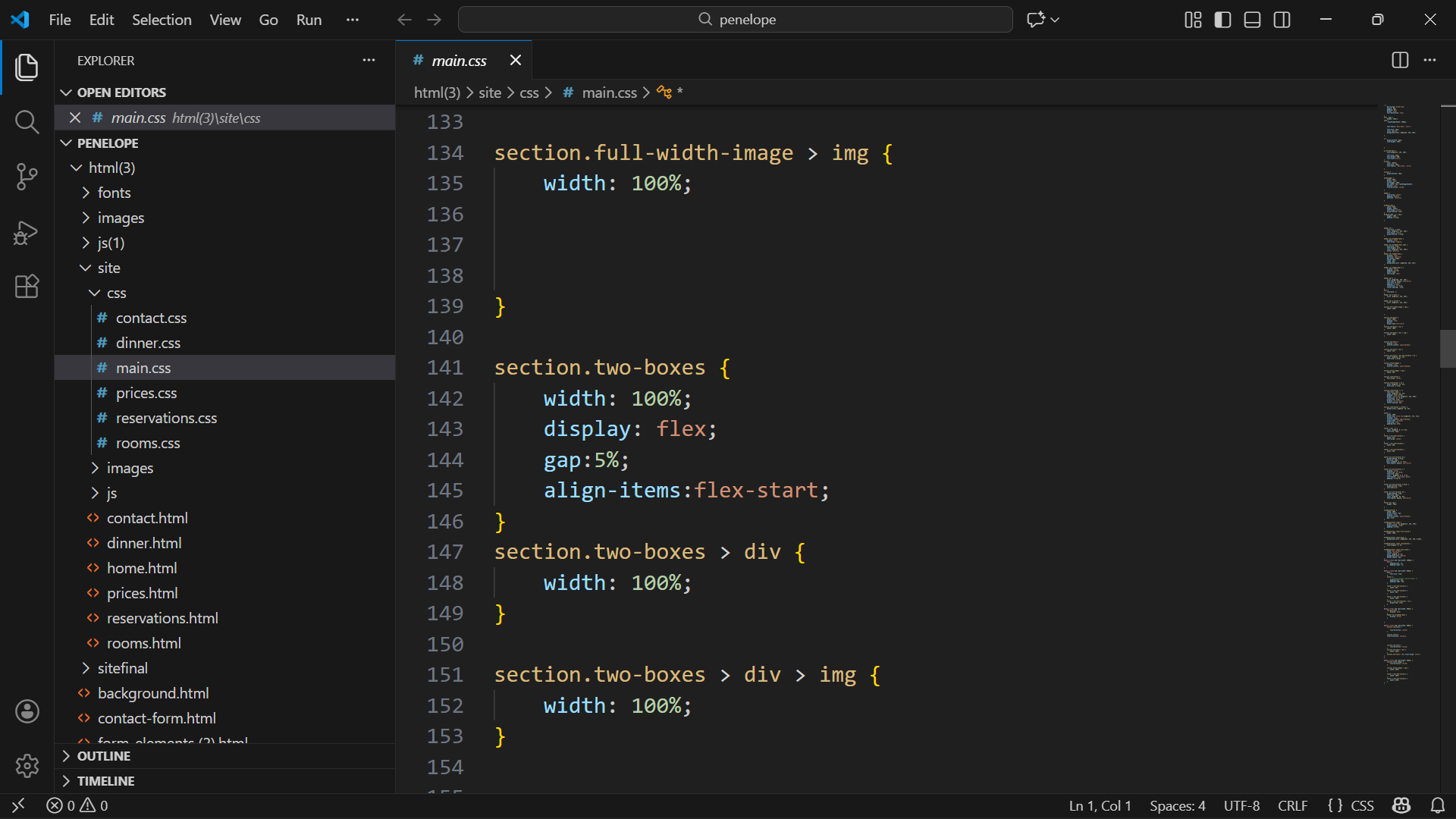Viewport: 1456px width, 819px height.
Task: Open the View menu
Action: [225, 20]
